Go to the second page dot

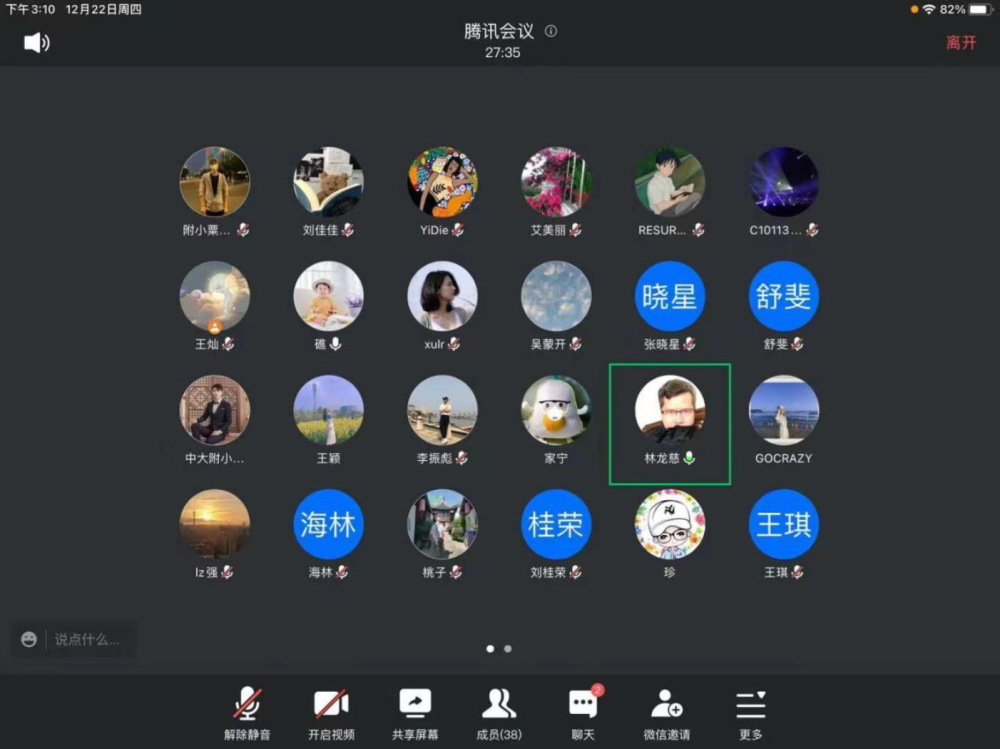click(x=508, y=649)
